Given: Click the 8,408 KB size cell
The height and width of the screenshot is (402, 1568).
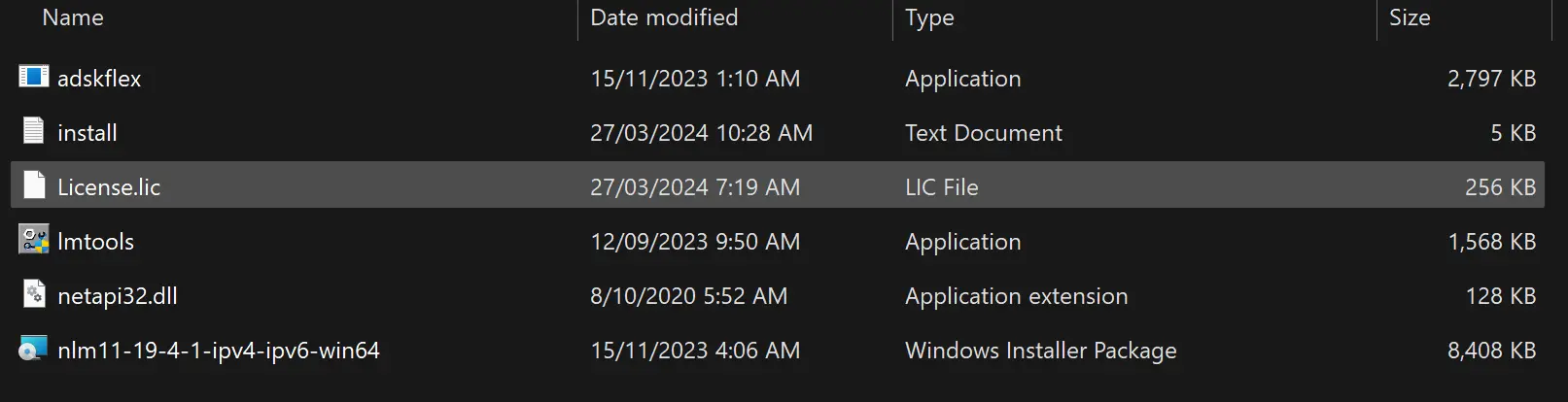Looking at the screenshot, I should (1492, 351).
